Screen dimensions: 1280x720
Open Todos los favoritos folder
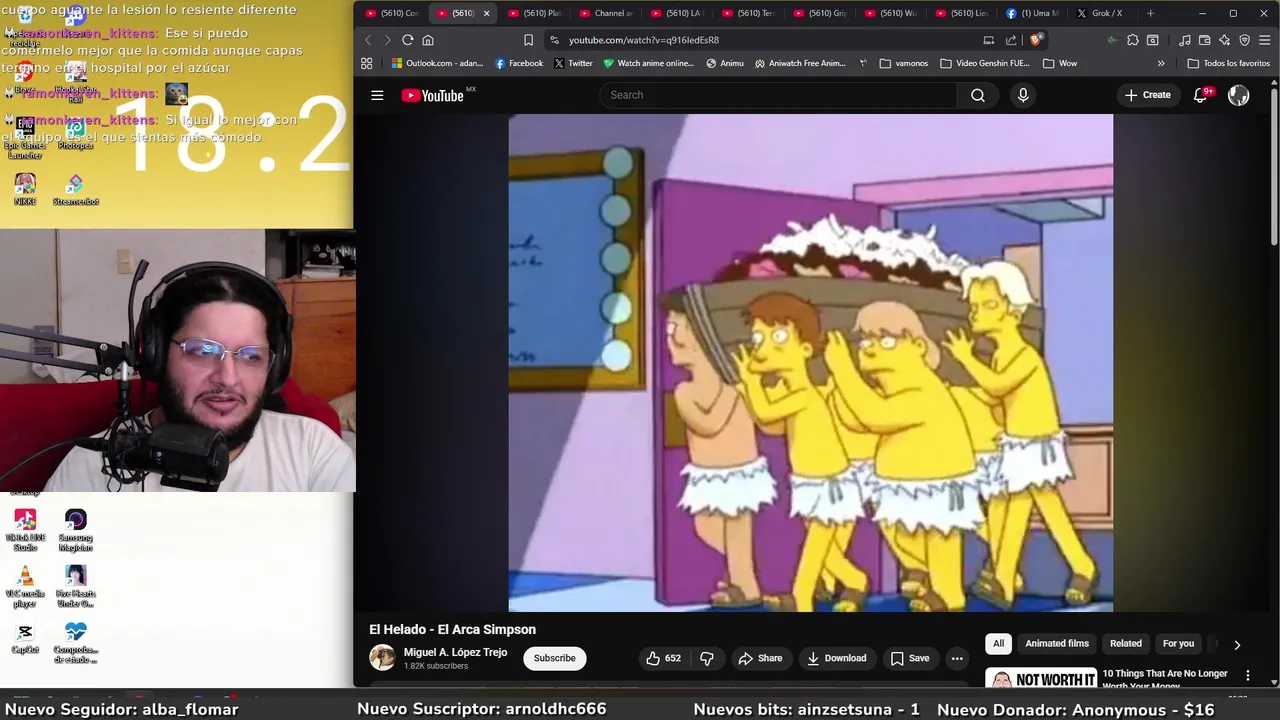click(1229, 63)
